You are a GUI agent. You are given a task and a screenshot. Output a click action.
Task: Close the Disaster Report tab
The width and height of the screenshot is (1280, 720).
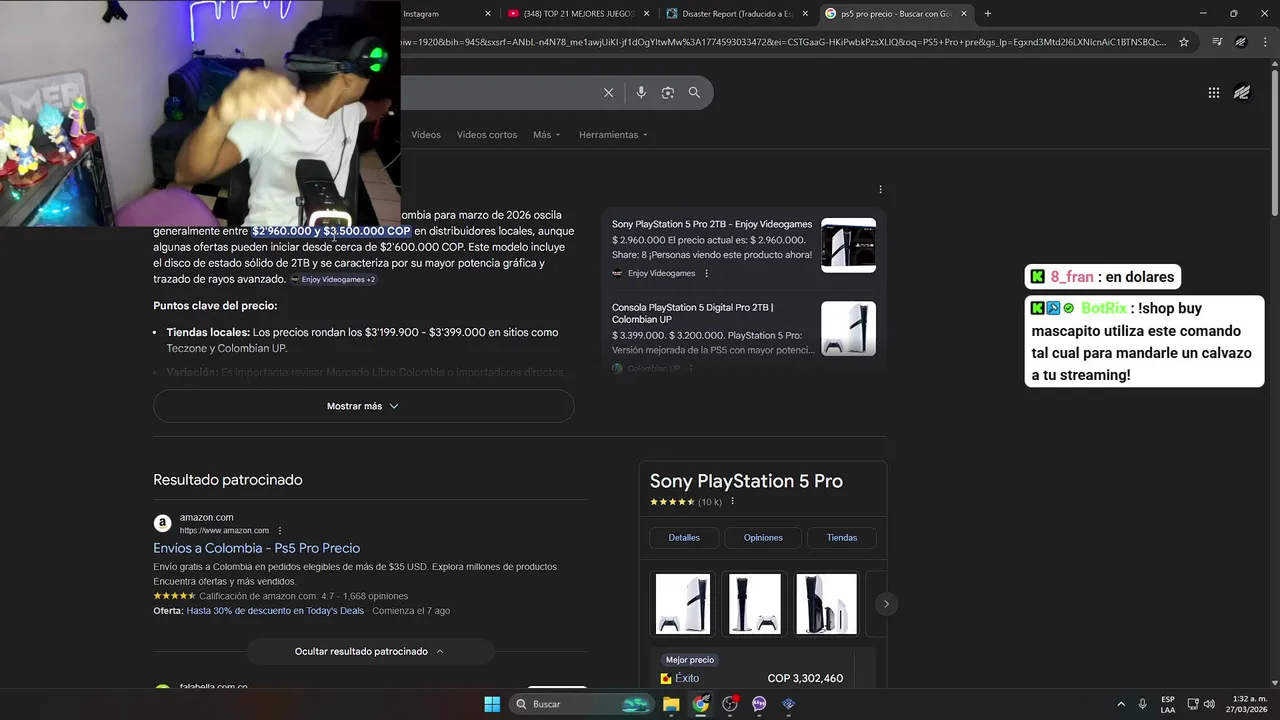(806, 14)
